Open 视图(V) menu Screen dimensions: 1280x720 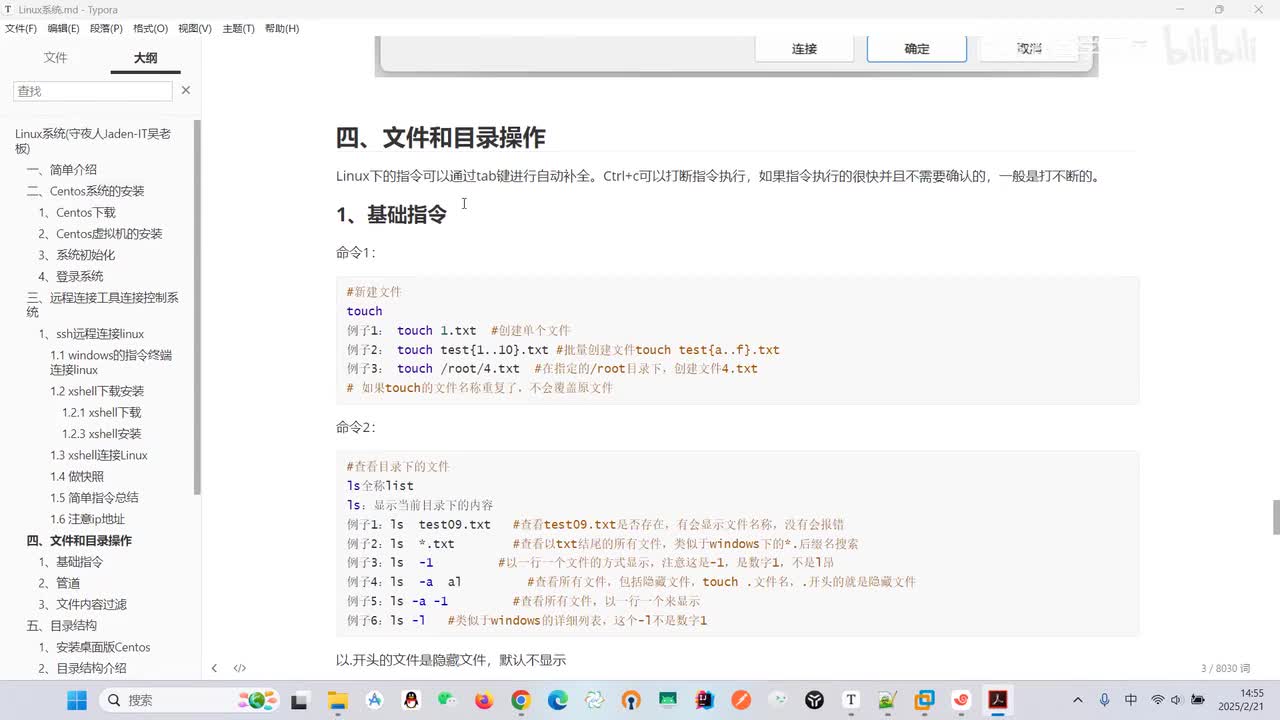tap(195, 28)
